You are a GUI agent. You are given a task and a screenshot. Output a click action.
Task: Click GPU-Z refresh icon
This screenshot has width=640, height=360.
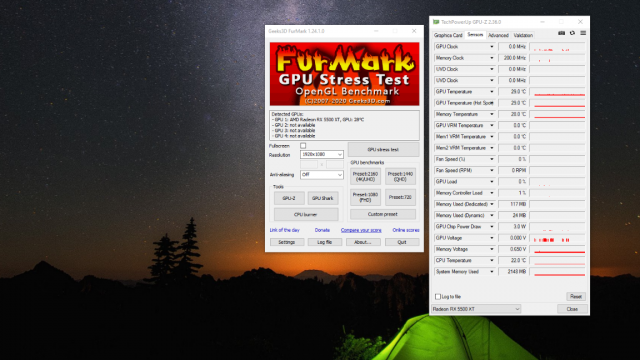coord(572,33)
